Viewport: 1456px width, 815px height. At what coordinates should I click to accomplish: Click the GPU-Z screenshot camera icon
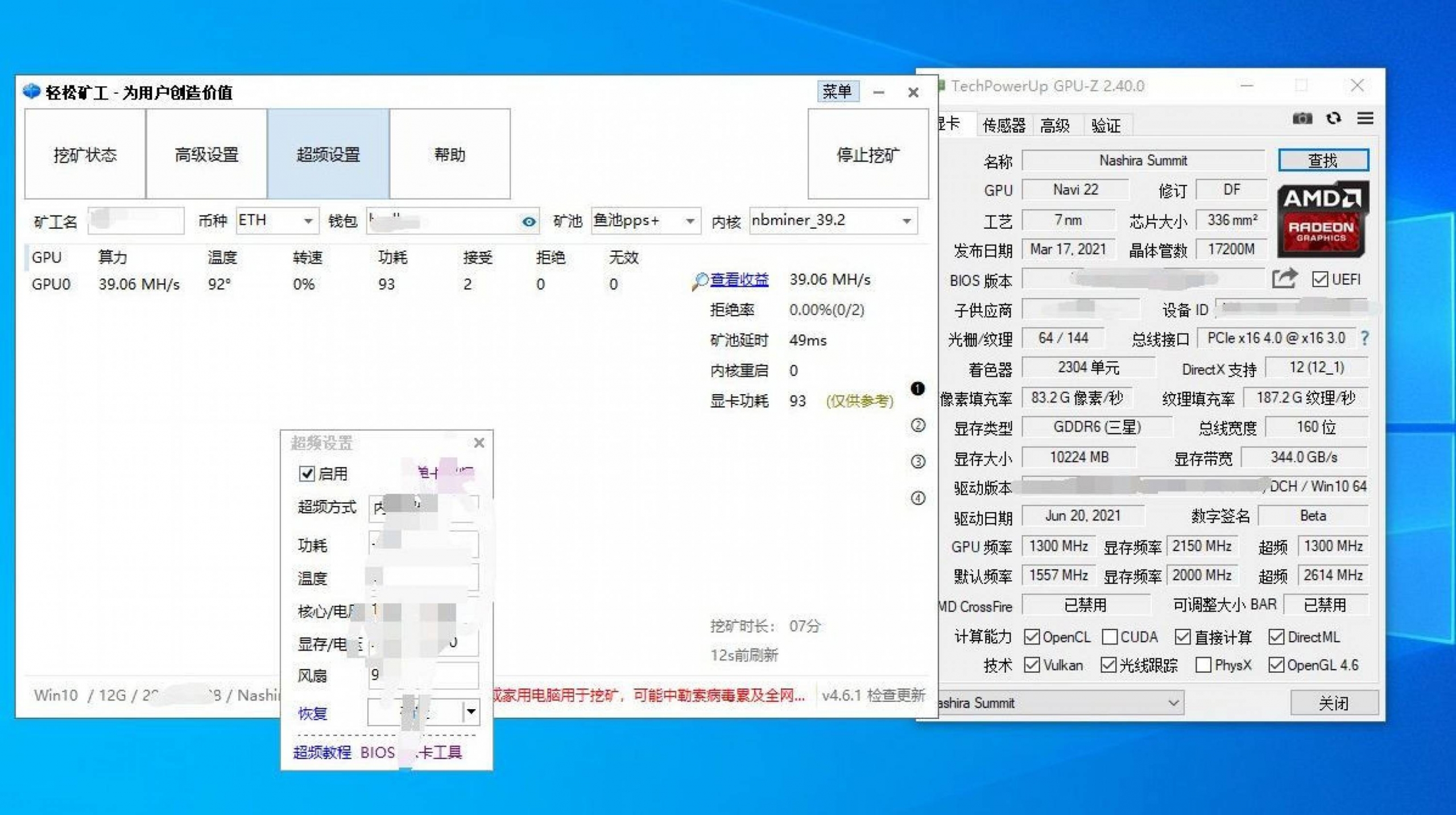[1302, 118]
